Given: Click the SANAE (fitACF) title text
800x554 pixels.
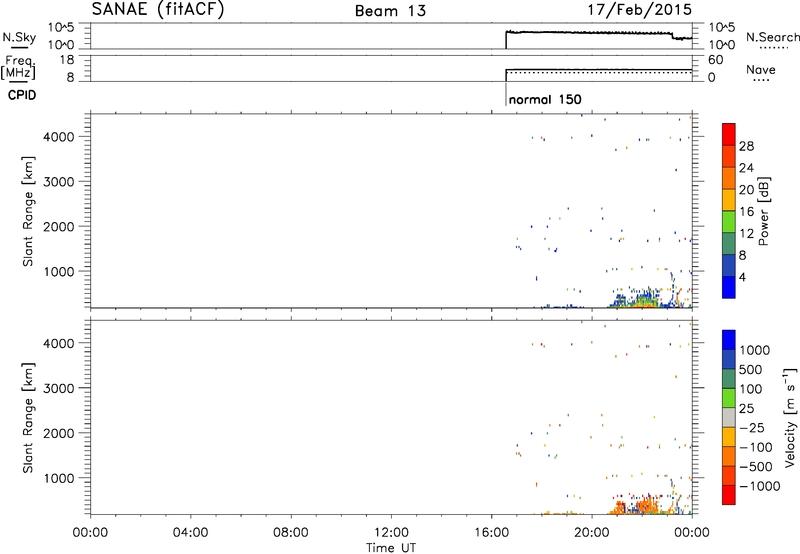Looking at the screenshot, I should 158,9.
